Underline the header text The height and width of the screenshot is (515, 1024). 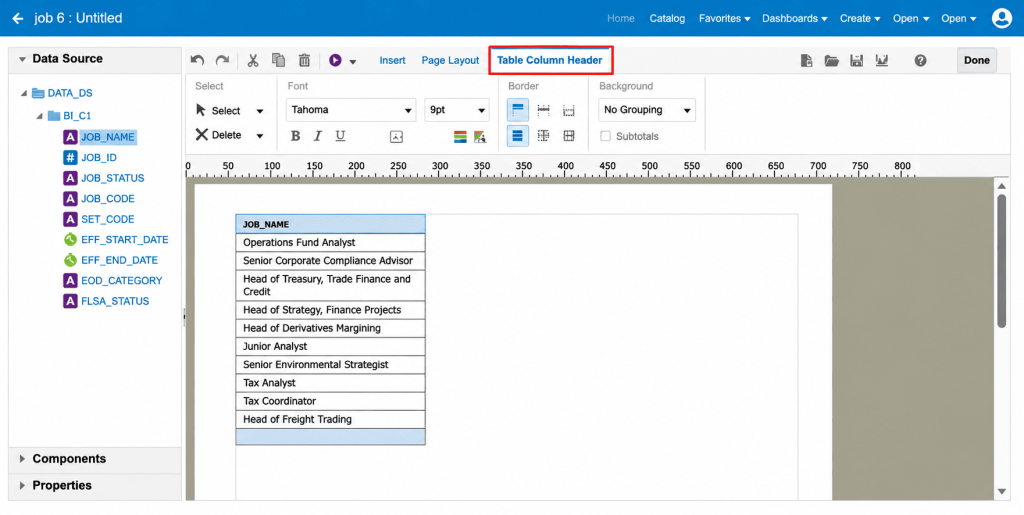340,136
